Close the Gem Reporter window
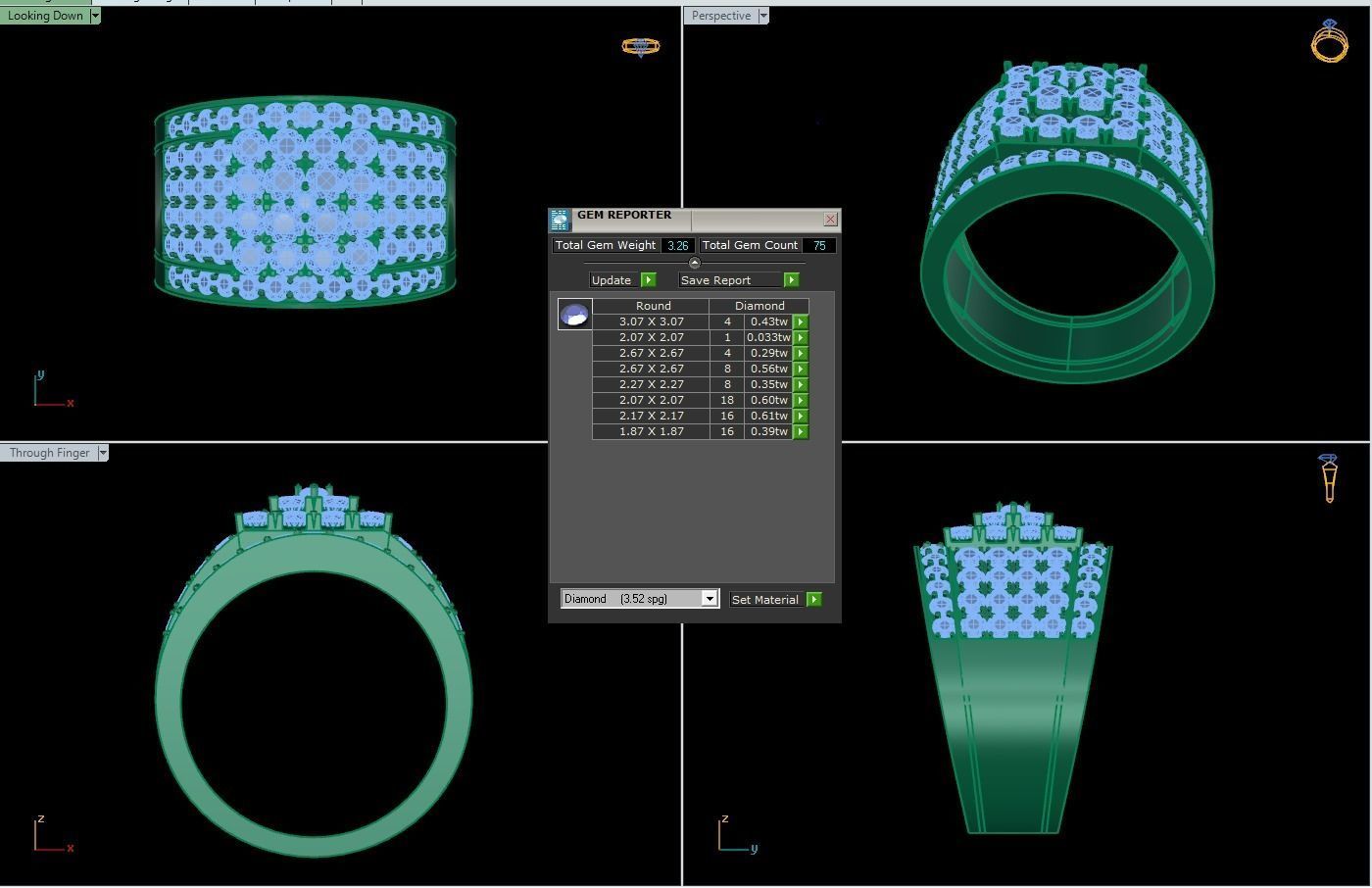This screenshot has width=1372, height=888. (831, 219)
